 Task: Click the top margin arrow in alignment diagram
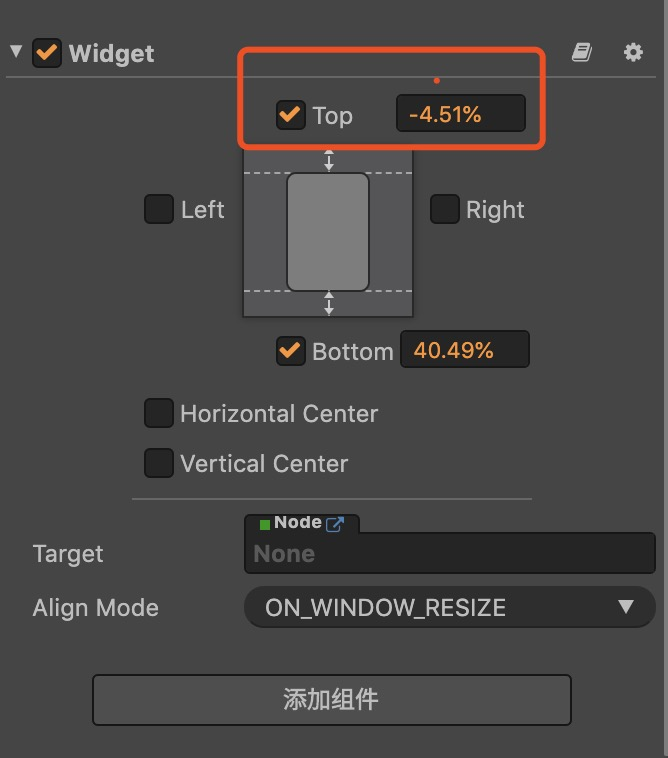point(329,160)
